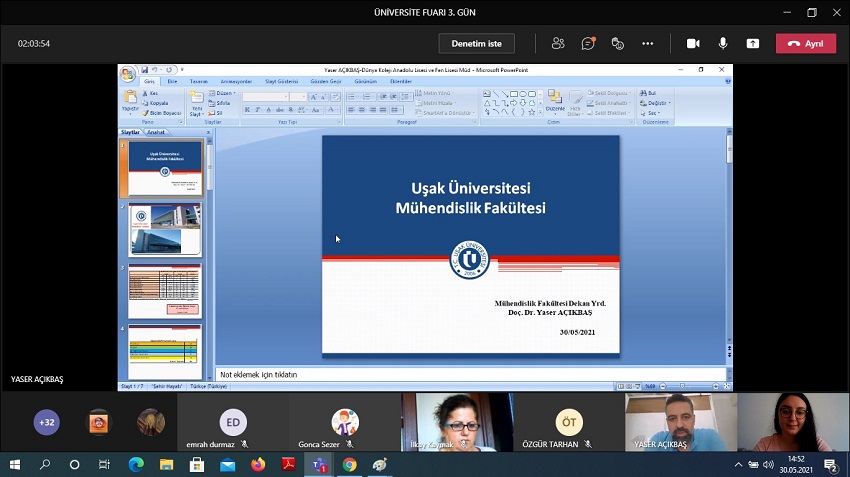This screenshot has width=850, height=477.
Task: Toggle the microphone mute button
Action: pos(723,44)
